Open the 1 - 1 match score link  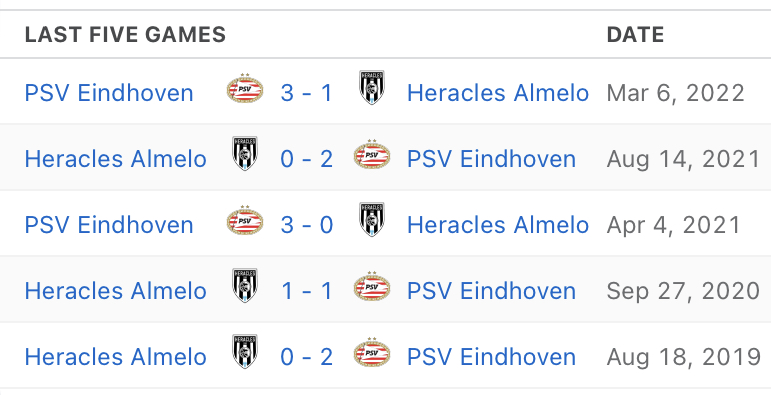coord(307,291)
